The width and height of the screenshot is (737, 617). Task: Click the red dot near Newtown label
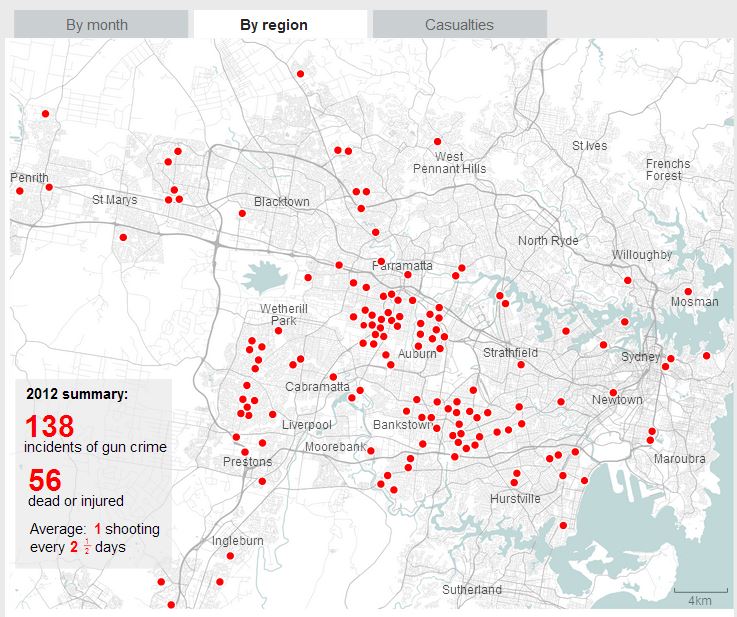coord(613,392)
